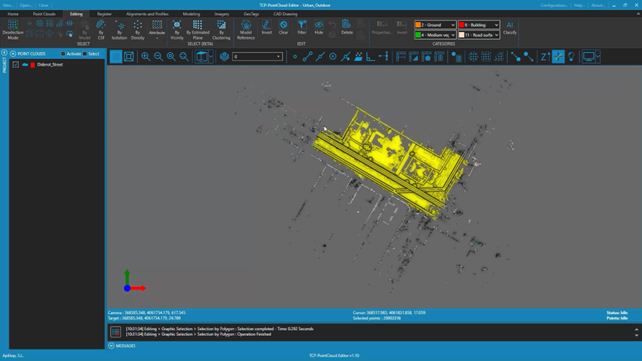The height and width of the screenshot is (361, 642).
Task: Toggle the Activate checkbox in Point Clouds panel
Action: [x=63, y=54]
